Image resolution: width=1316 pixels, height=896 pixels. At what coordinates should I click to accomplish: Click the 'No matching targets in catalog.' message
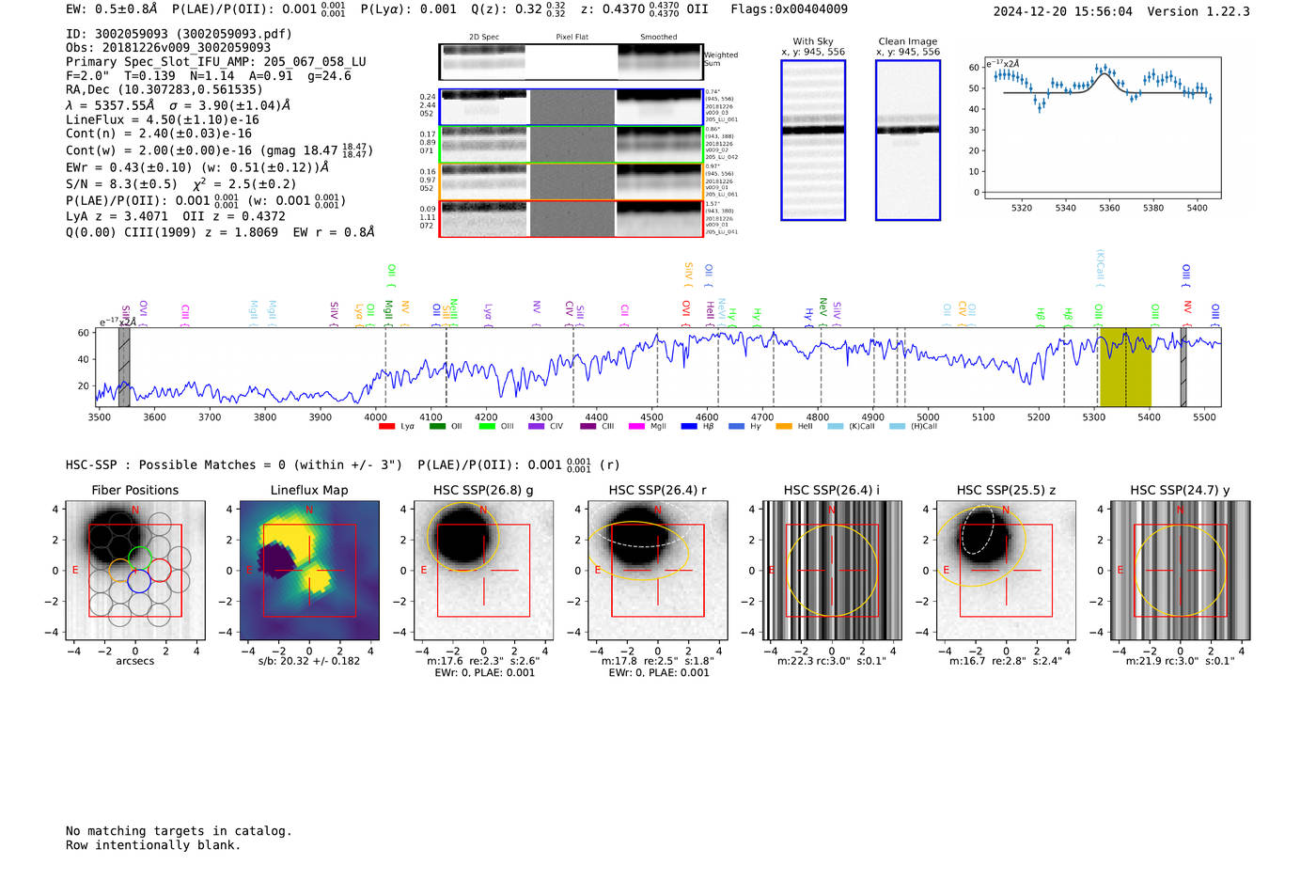[x=179, y=831]
